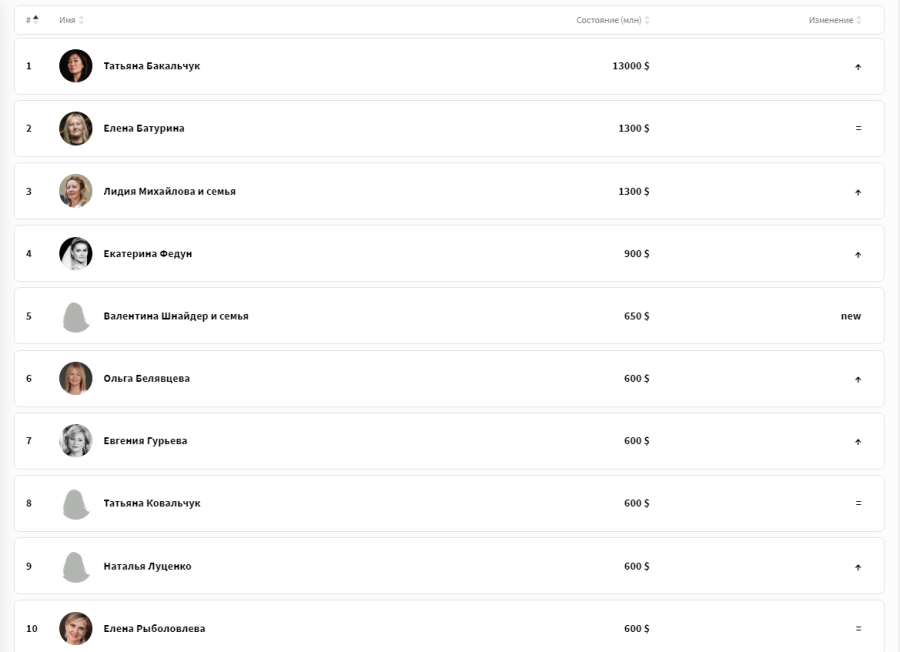Click up arrow in Наталья Луценко row

(858, 568)
